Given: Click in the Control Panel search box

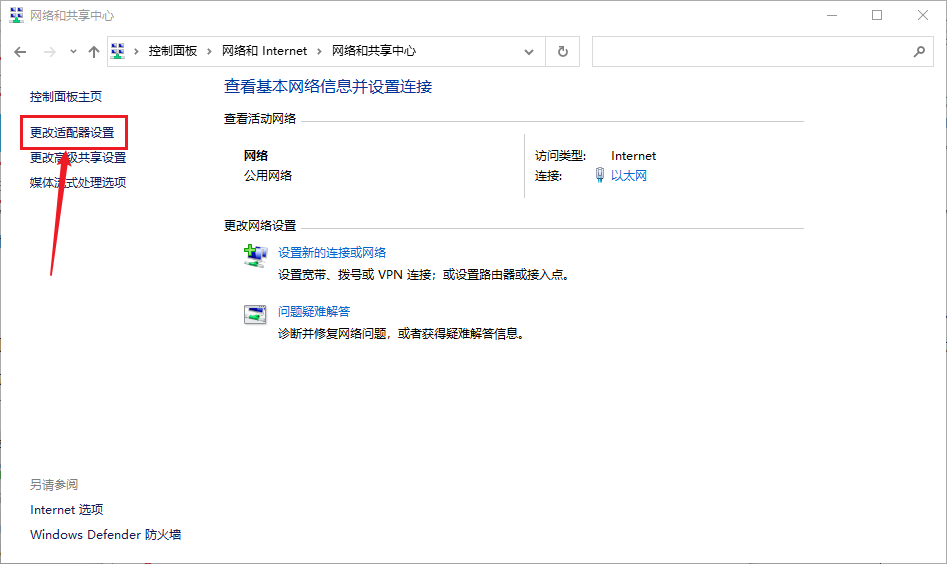Looking at the screenshot, I should [750, 51].
